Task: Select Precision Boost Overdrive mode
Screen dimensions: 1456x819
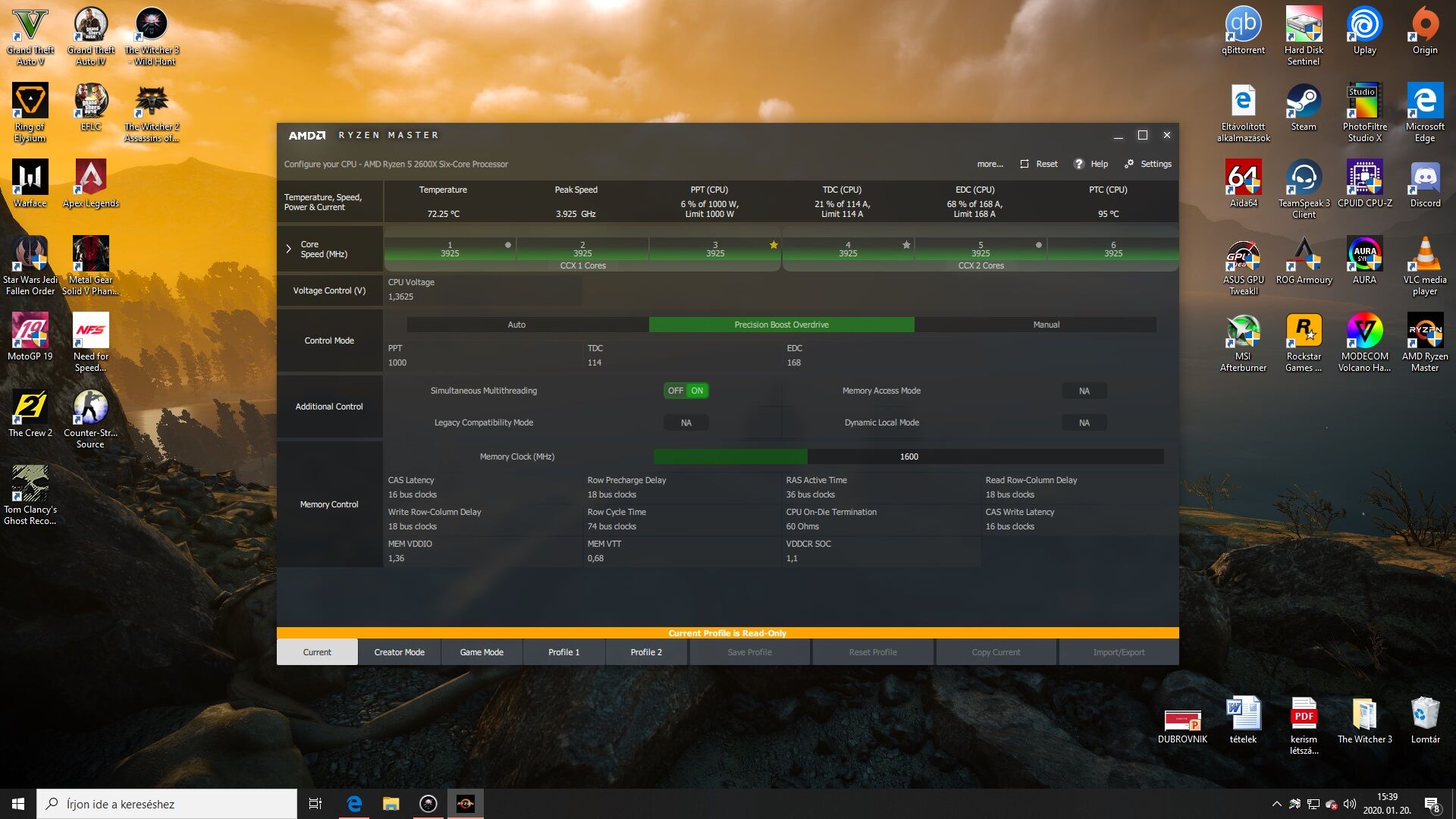Action: click(781, 325)
